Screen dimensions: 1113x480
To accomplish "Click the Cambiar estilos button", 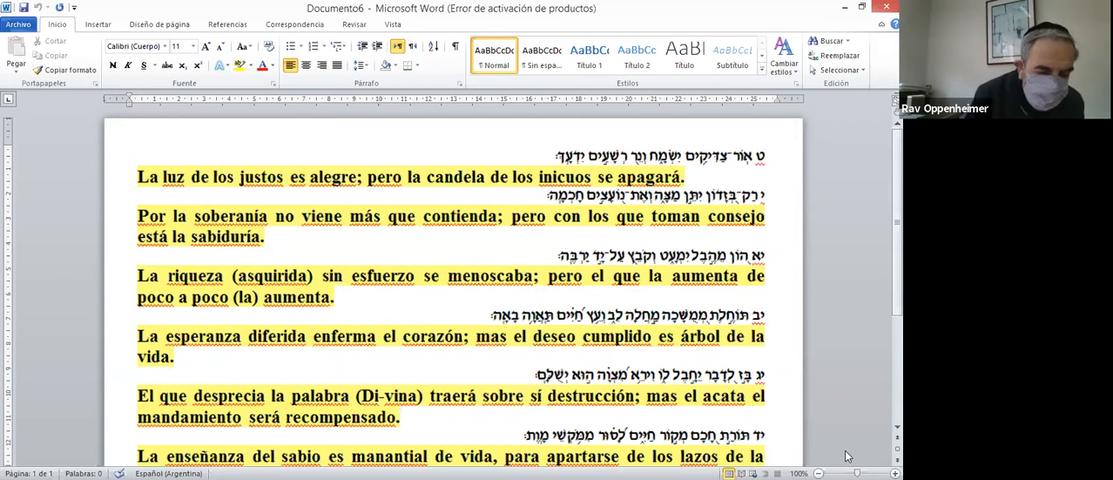I will [784, 56].
